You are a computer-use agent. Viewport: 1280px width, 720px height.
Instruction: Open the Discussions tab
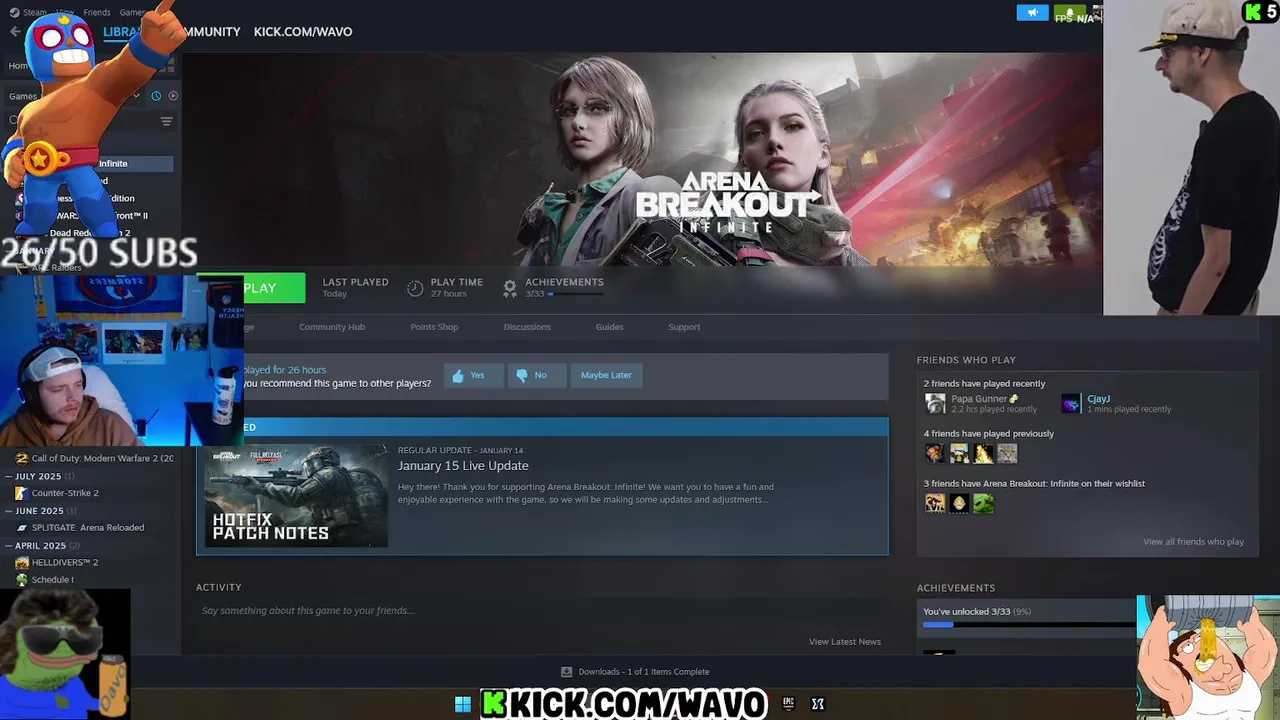[527, 327]
